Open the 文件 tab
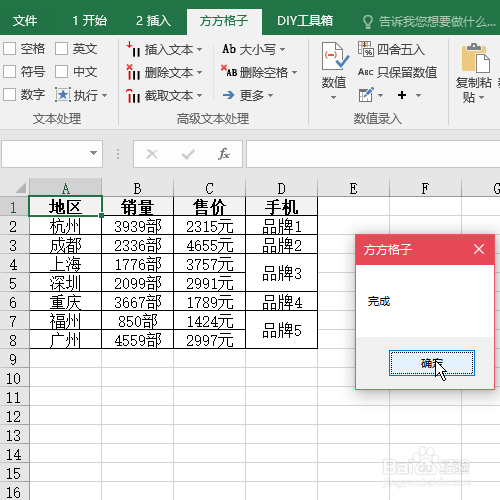This screenshot has height=500, width=500. (25, 21)
